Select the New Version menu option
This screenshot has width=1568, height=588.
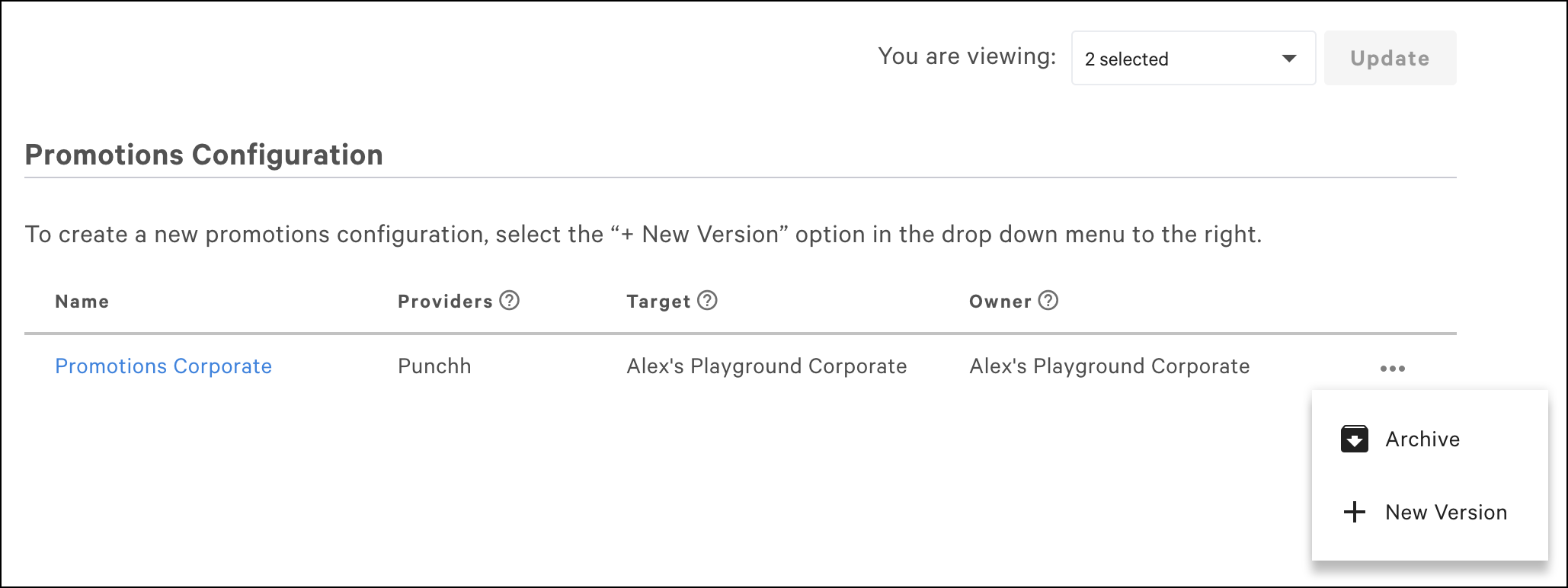(1445, 512)
